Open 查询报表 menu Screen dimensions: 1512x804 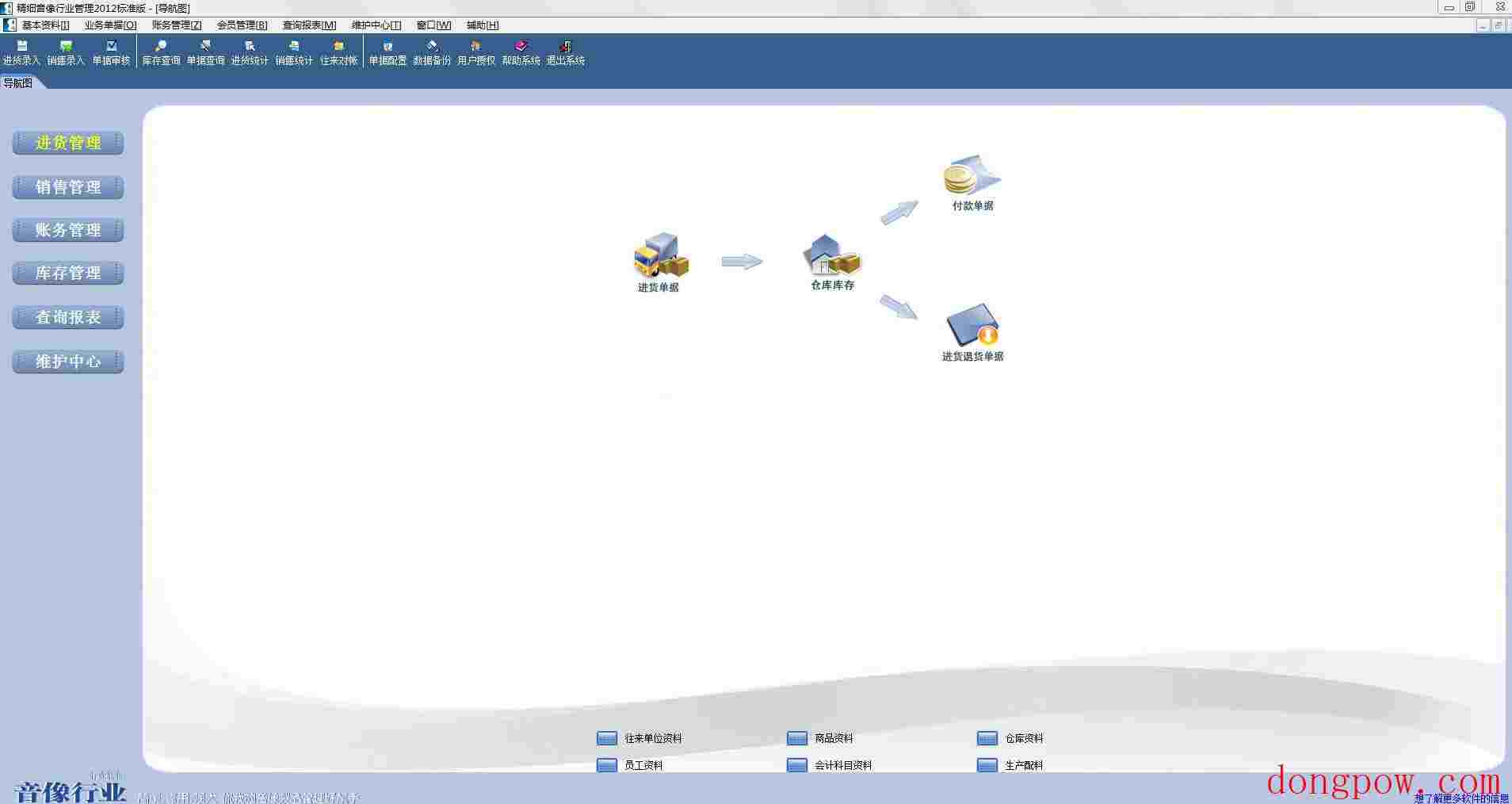[309, 25]
